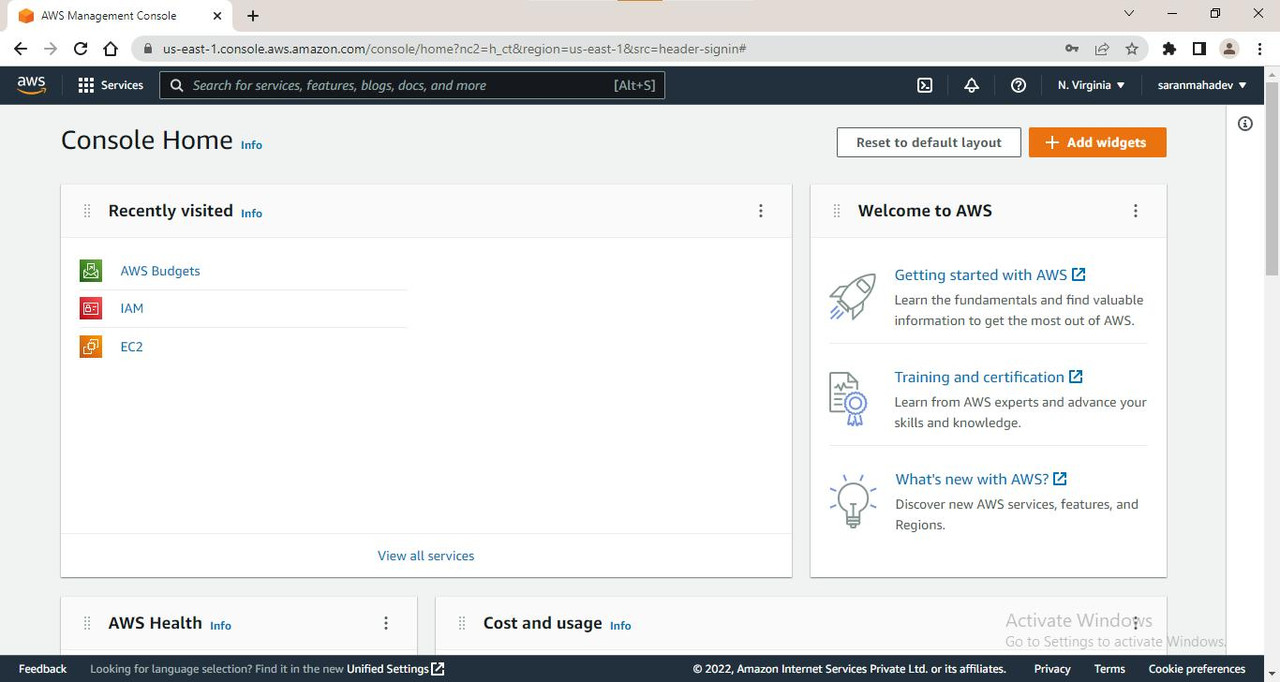Screen dimensions: 1280x682
Task: Open the Recently visited widget options menu
Action: 761,211
